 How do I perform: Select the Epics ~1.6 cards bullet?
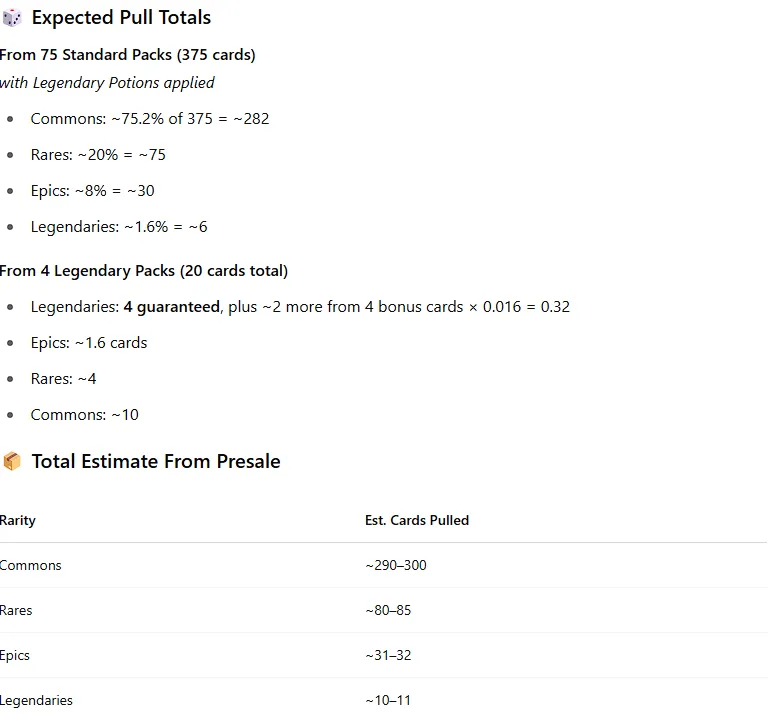[89, 343]
